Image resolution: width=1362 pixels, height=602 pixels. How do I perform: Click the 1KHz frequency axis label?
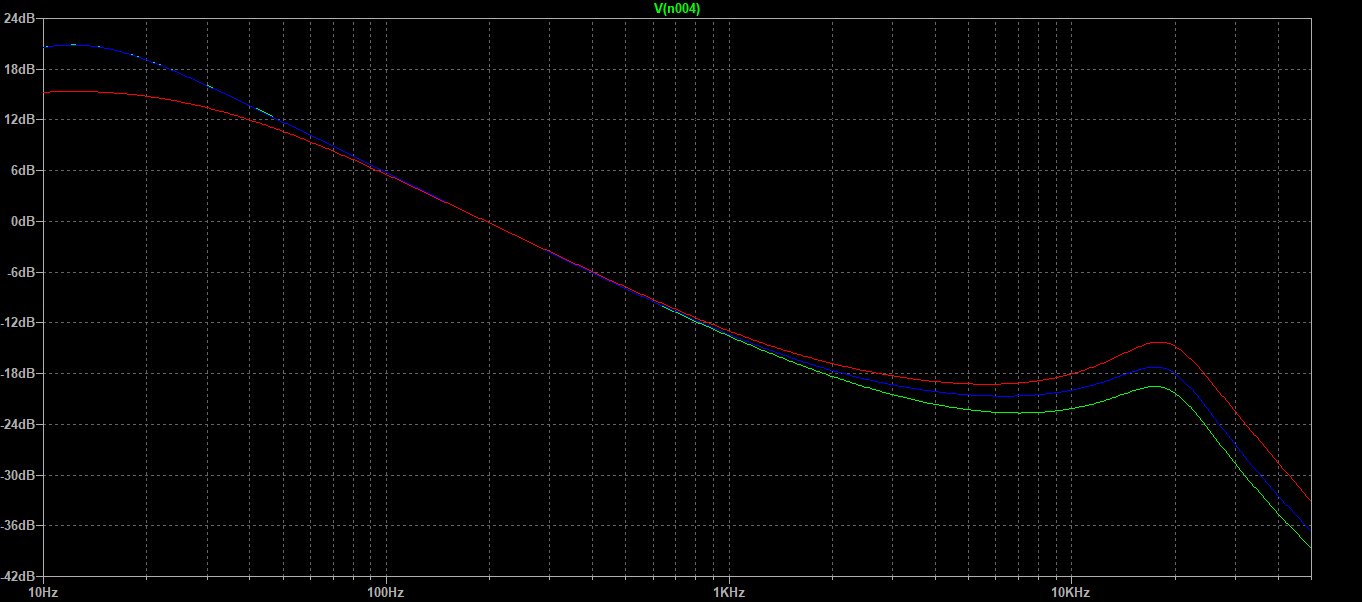coord(728,592)
